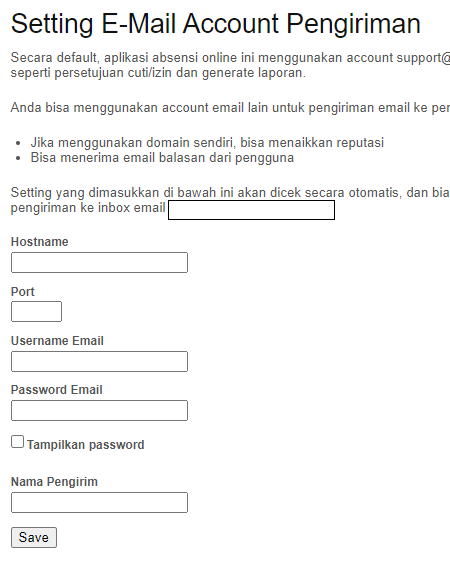Enable the Tampilkan password checkbox
This screenshot has height=563, width=450.
tap(17, 442)
